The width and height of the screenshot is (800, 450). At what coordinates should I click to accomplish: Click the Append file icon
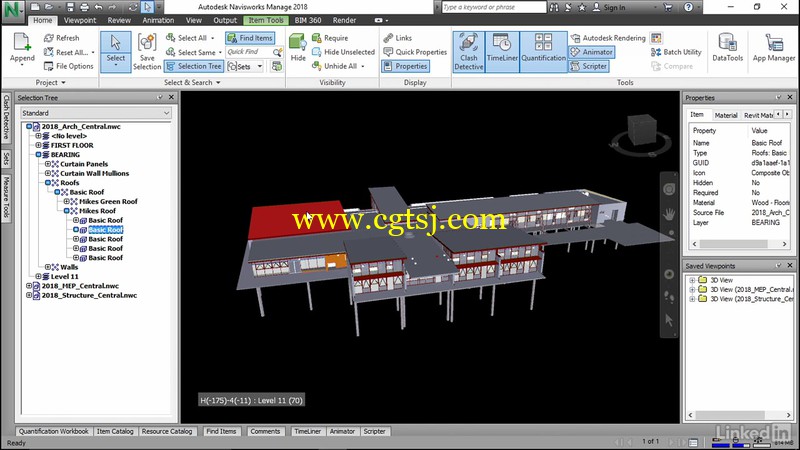pyautogui.click(x=22, y=42)
